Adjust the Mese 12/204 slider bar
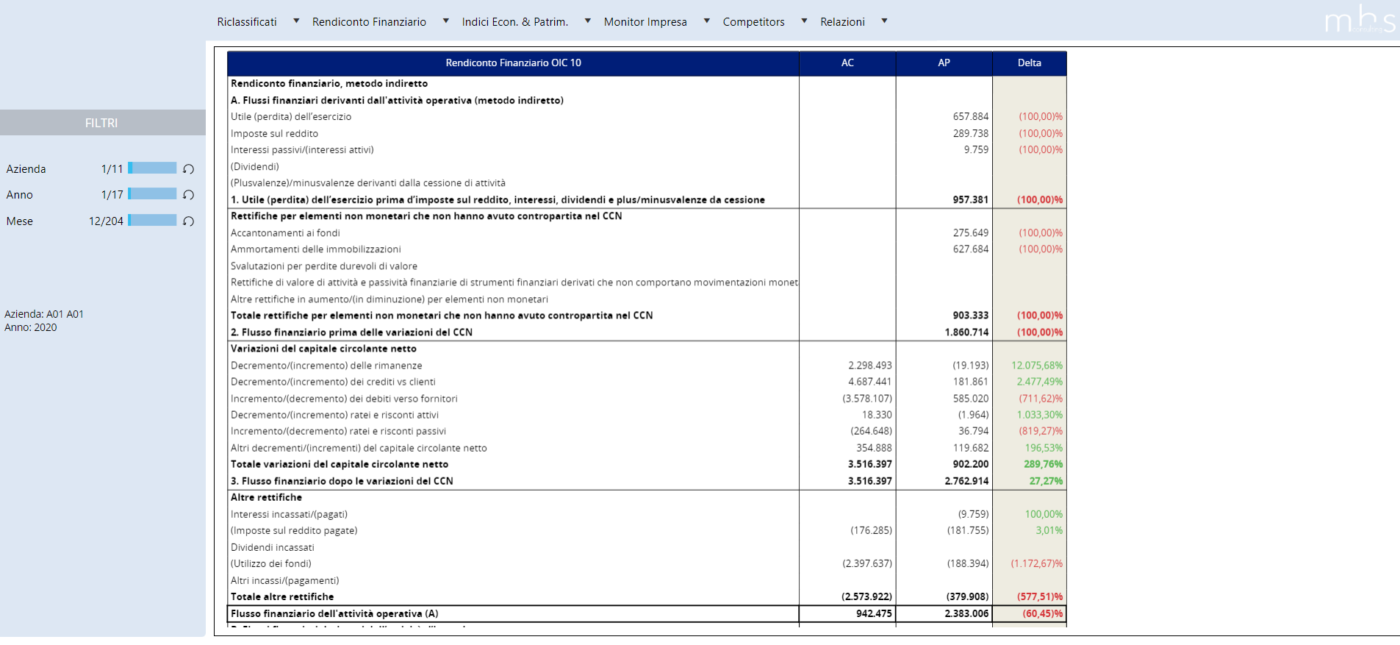Viewport: 1400px width, 645px height. point(152,221)
